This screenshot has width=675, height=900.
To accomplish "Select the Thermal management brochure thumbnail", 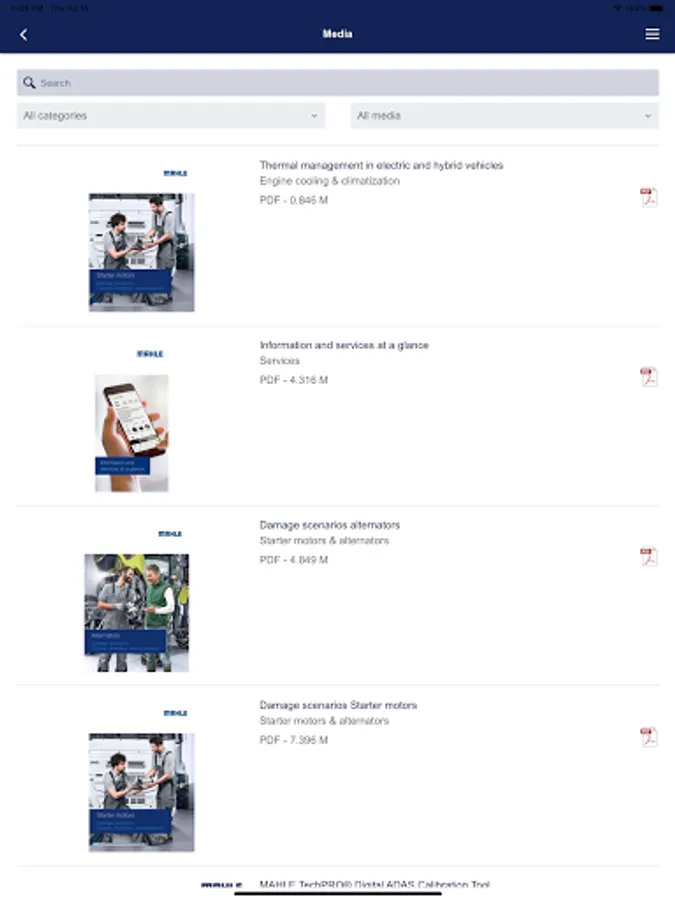I will point(141,252).
